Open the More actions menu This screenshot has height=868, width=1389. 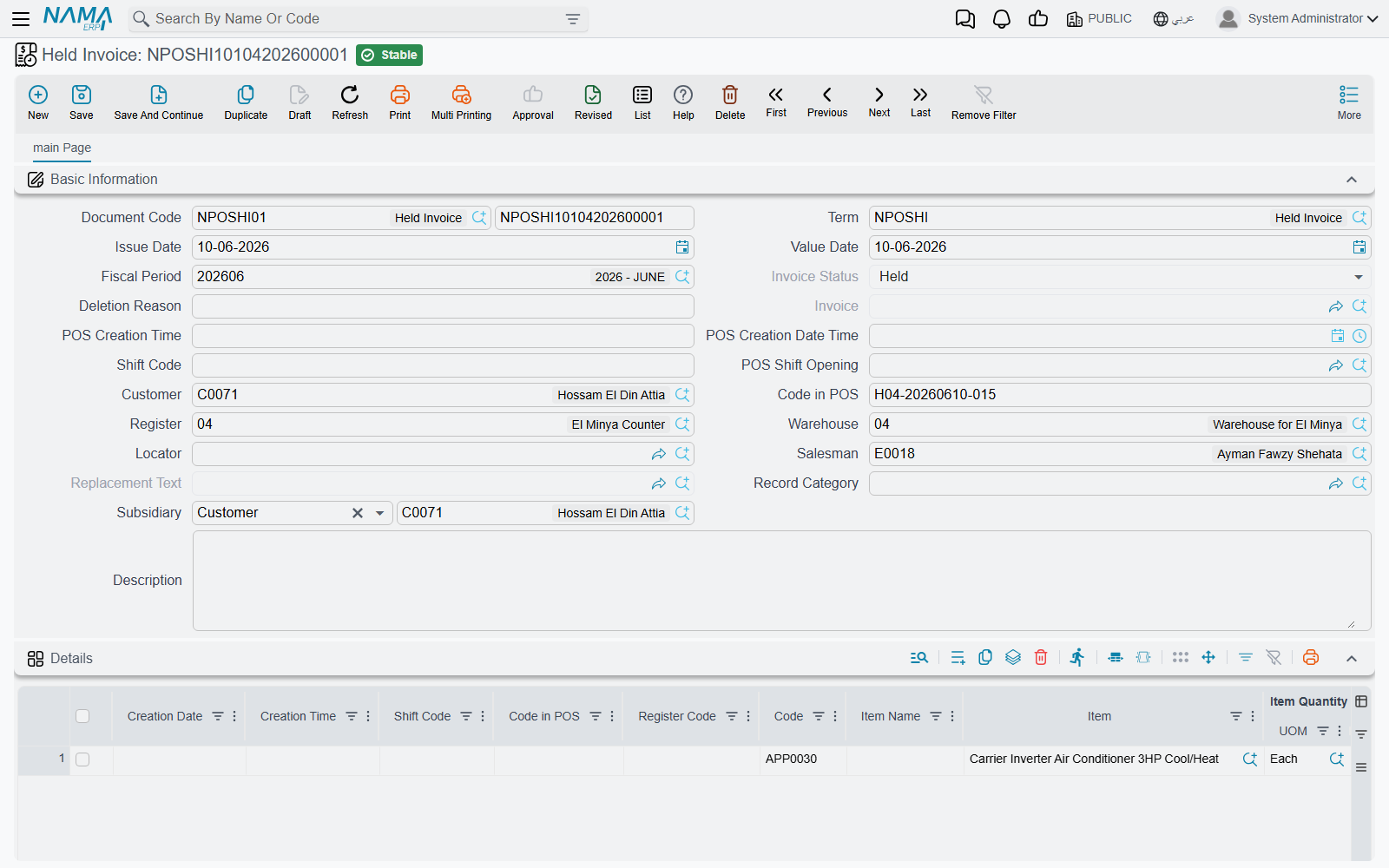click(1349, 102)
